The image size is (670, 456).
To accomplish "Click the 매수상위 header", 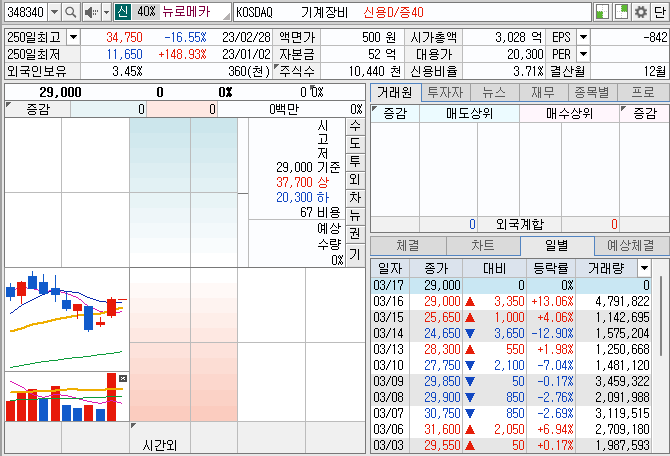I will (569, 113).
